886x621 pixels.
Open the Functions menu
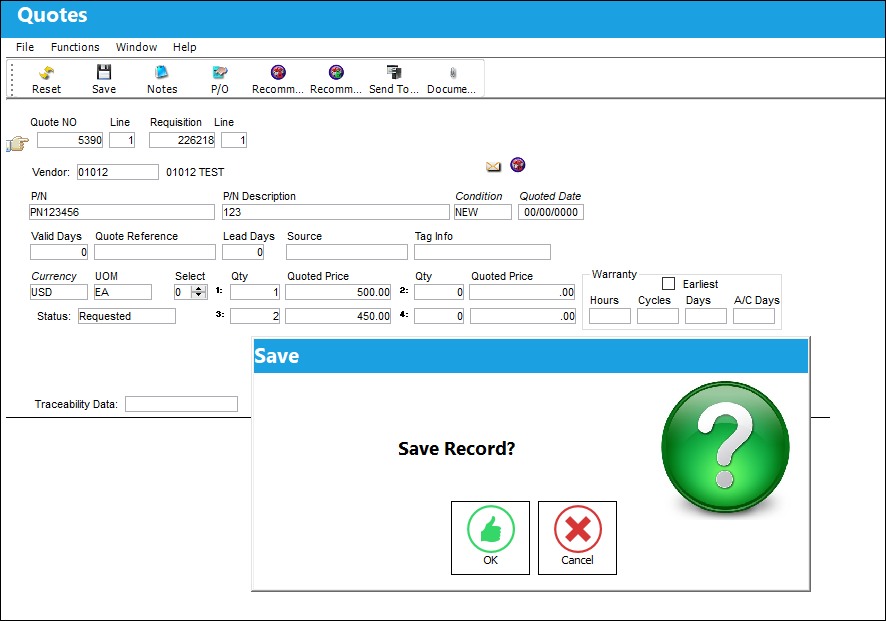(x=75, y=47)
